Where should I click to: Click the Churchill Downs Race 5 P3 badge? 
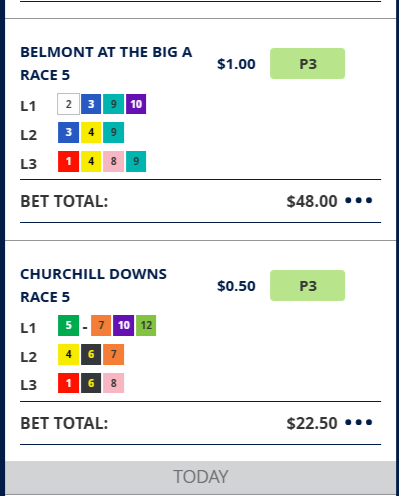(x=307, y=286)
